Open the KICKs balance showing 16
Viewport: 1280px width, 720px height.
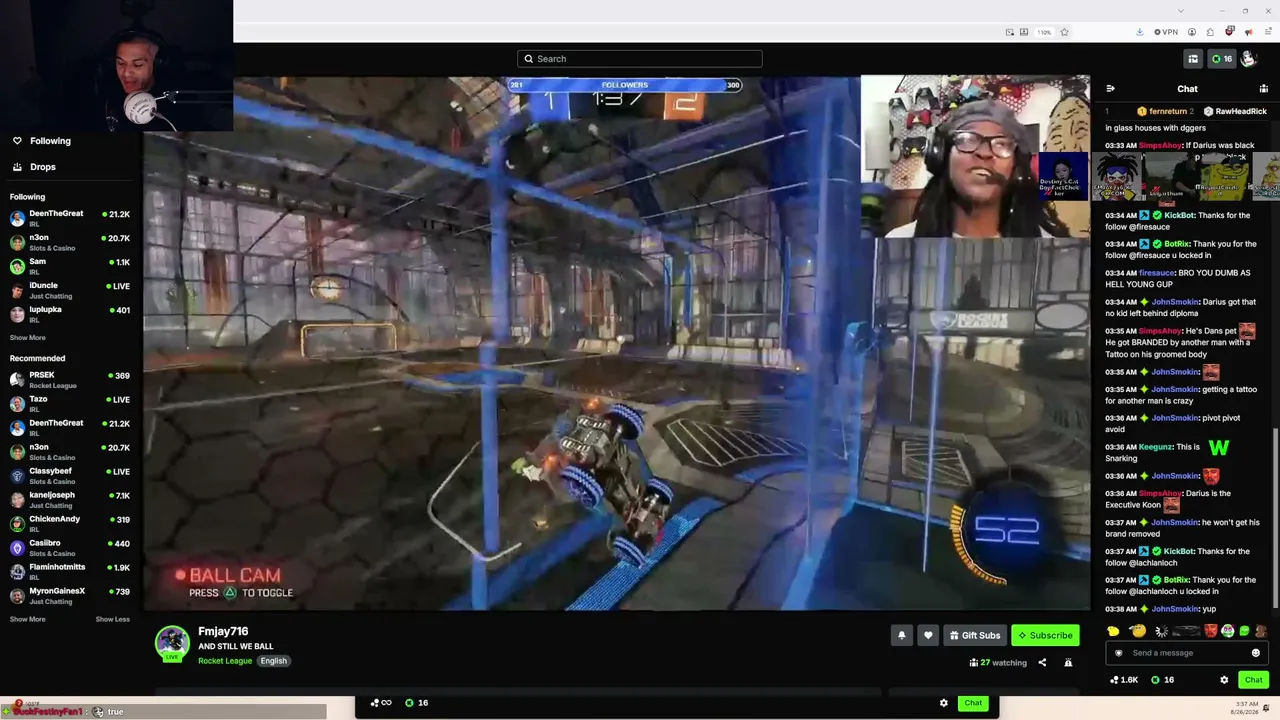pos(1221,59)
